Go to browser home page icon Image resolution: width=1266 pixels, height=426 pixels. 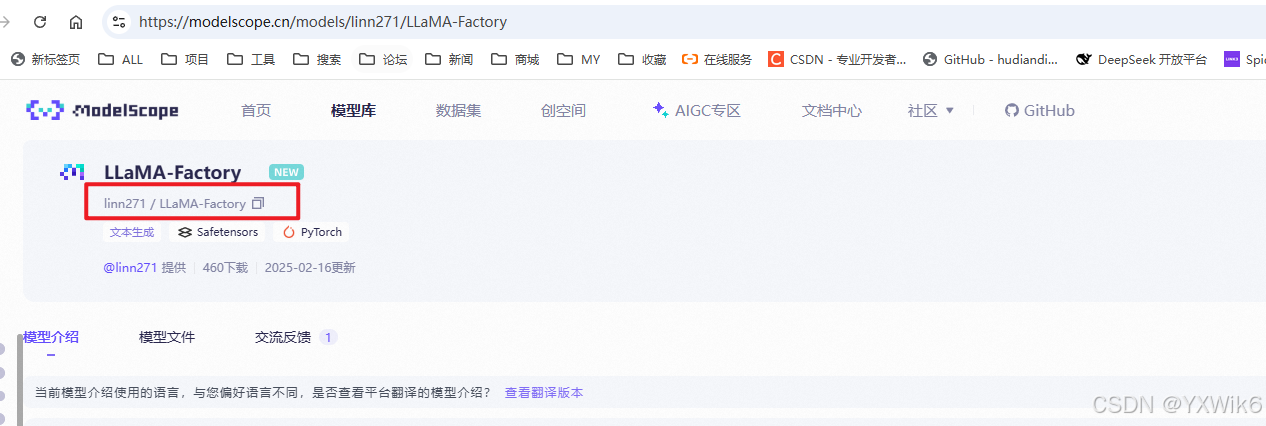tap(76, 21)
